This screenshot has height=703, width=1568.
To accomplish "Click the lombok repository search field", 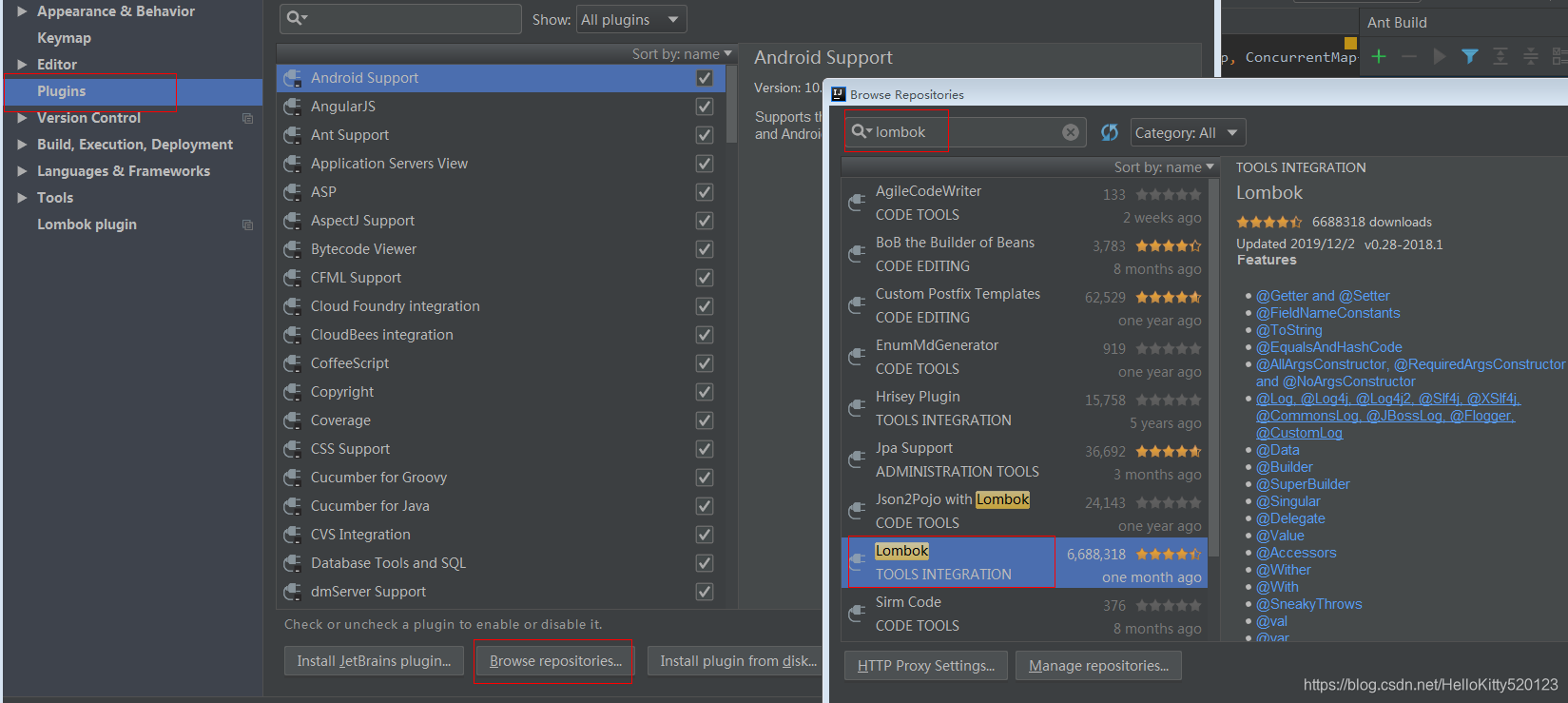I will click(965, 132).
